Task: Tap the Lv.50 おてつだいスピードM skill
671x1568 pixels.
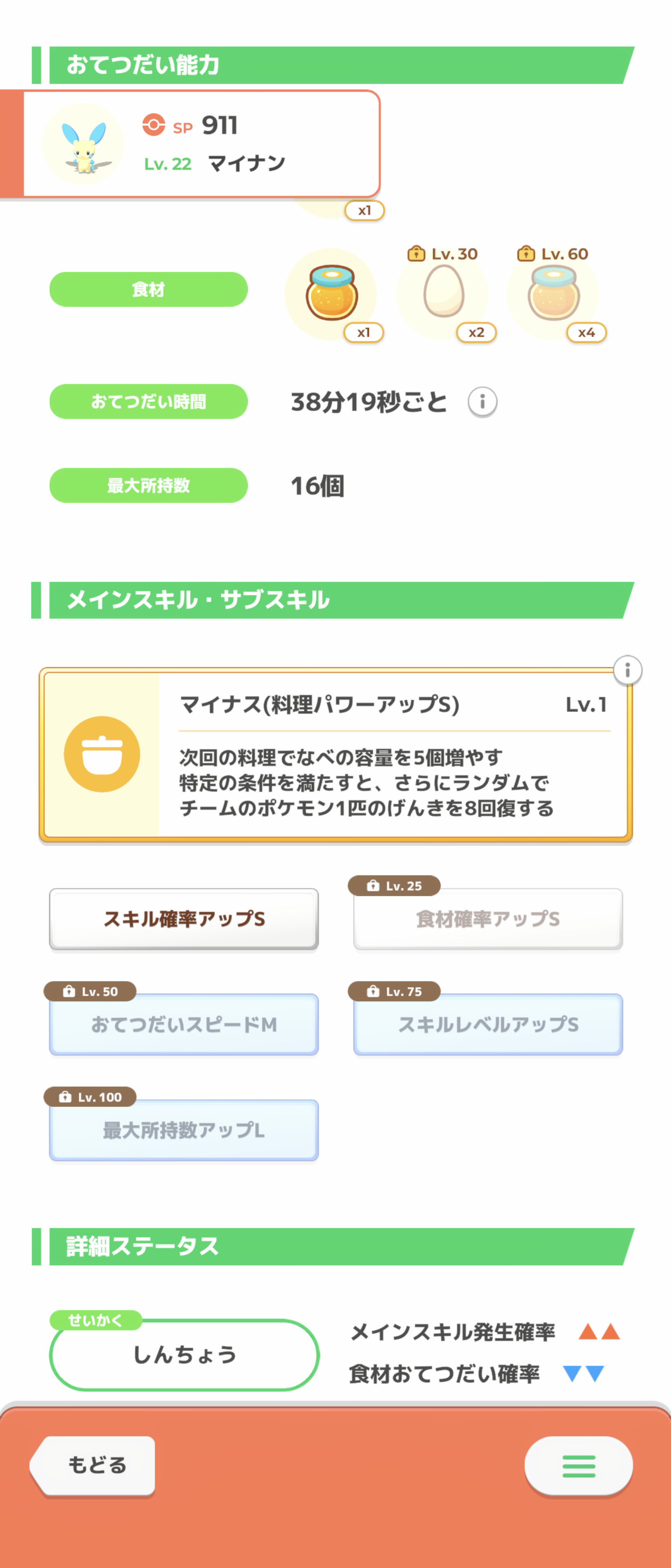Action: [184, 1025]
